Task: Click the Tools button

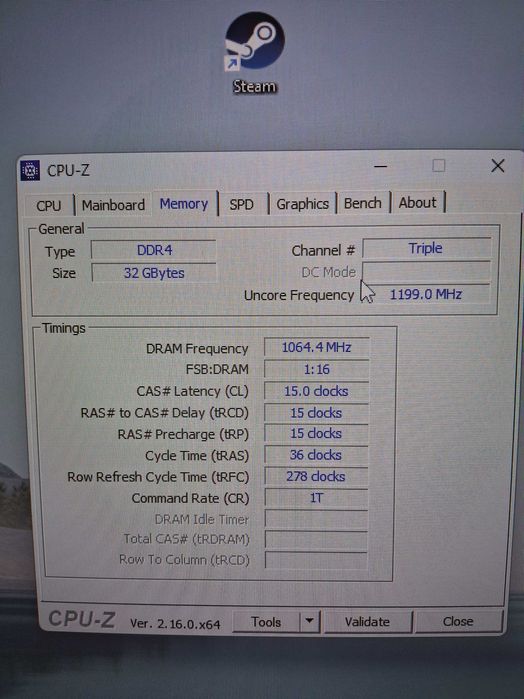Action: [x=266, y=622]
